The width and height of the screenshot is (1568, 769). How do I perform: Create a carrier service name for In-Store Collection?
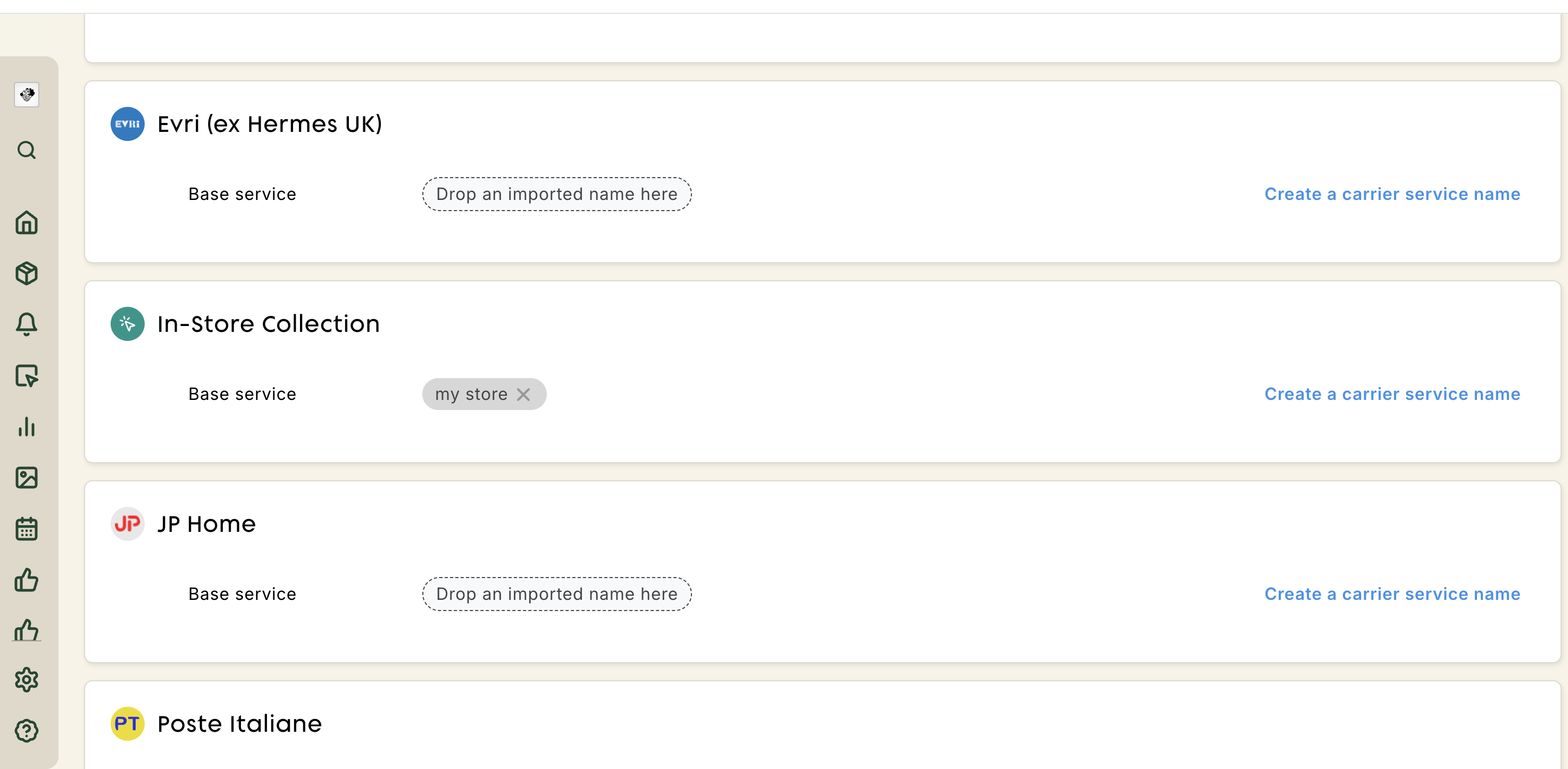1392,394
